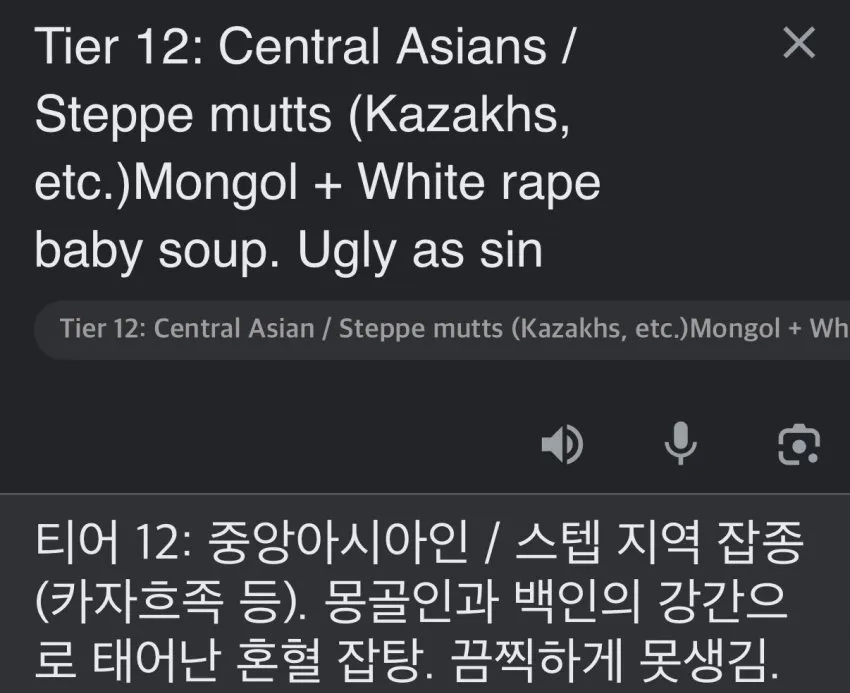The image size is (850, 693).
Task: Tap the speaker icon to play pronunciation
Action: click(562, 444)
